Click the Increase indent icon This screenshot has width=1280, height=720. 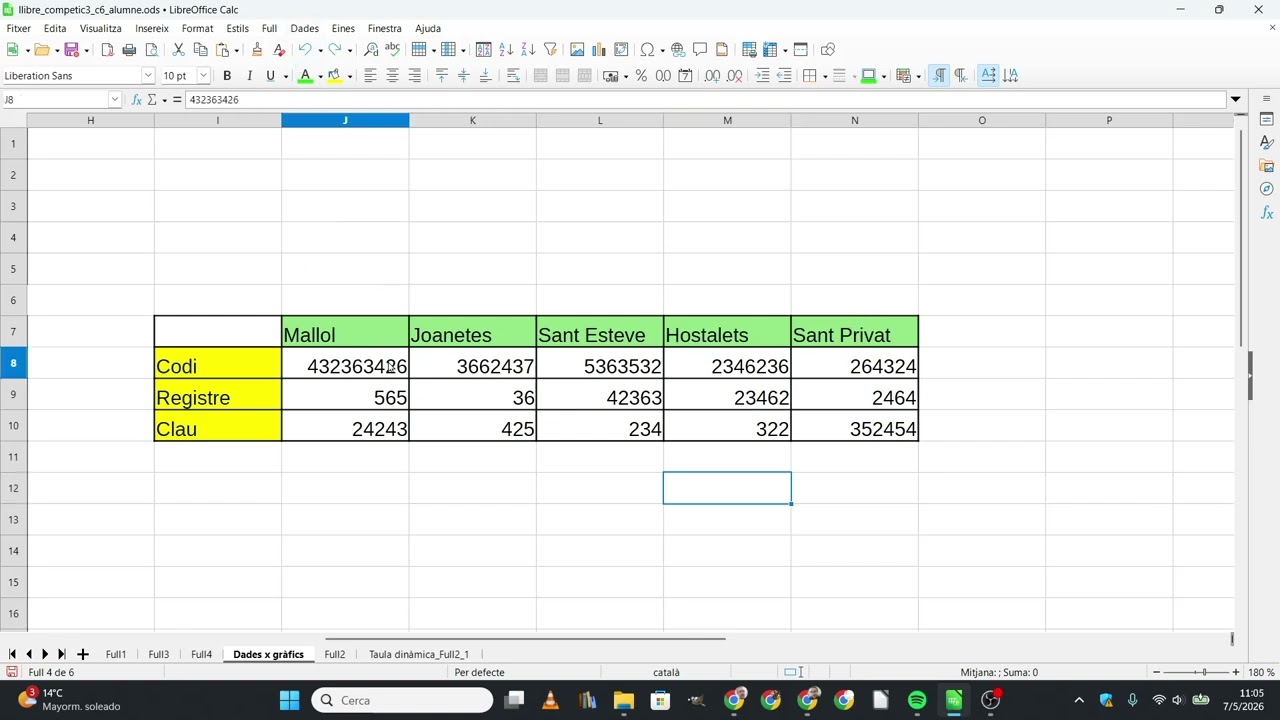[762, 76]
